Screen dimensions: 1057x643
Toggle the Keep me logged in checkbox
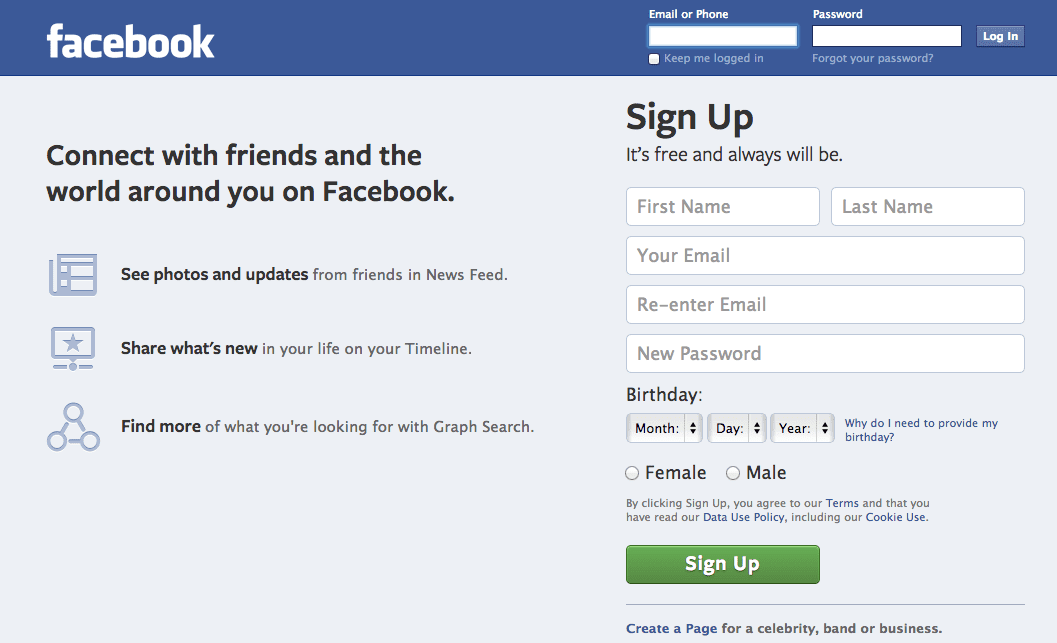[654, 59]
